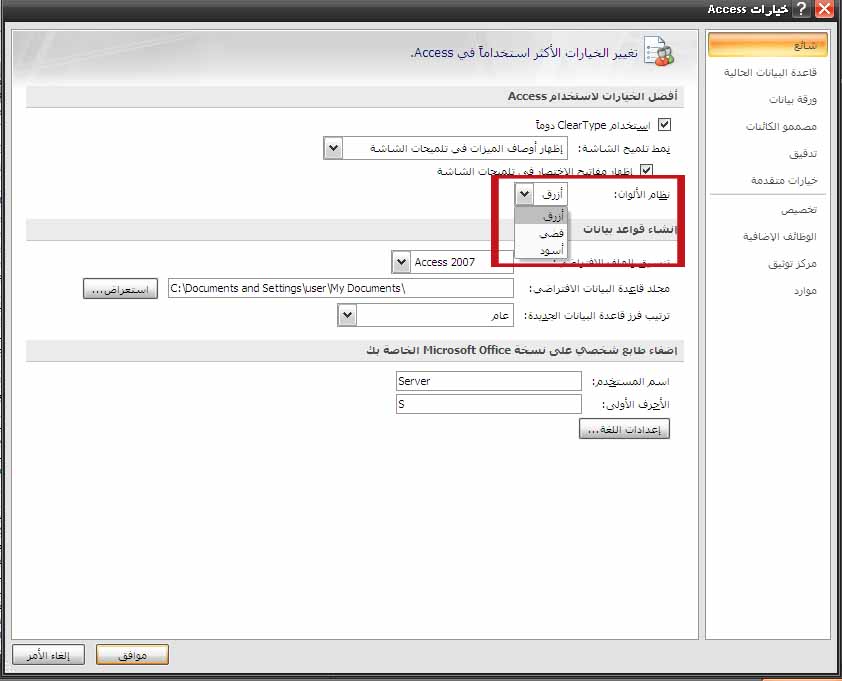Click the إعدادات اللغة language settings button
The height and width of the screenshot is (681, 842).
point(624,429)
